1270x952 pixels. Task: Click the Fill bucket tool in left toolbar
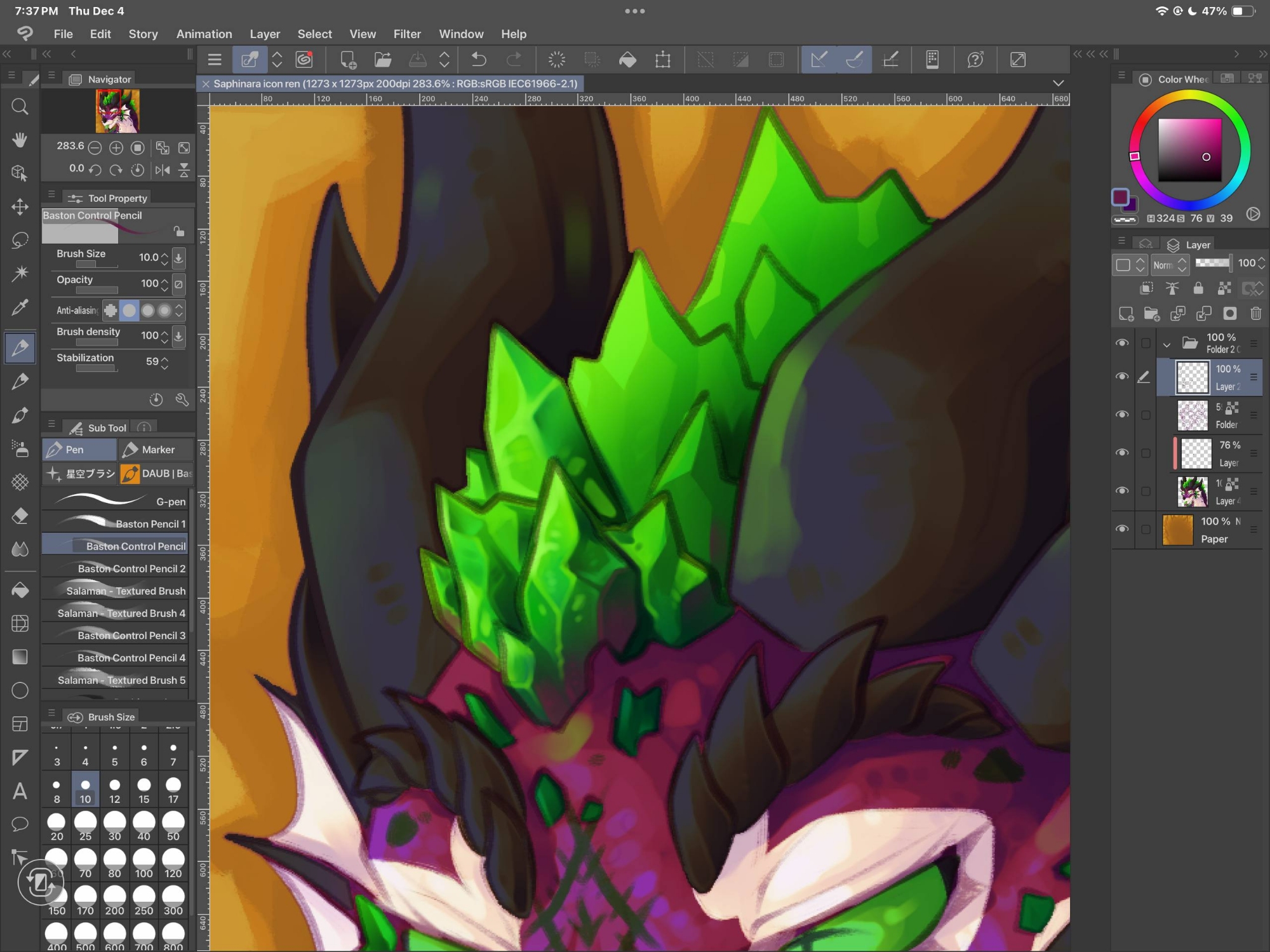point(20,589)
